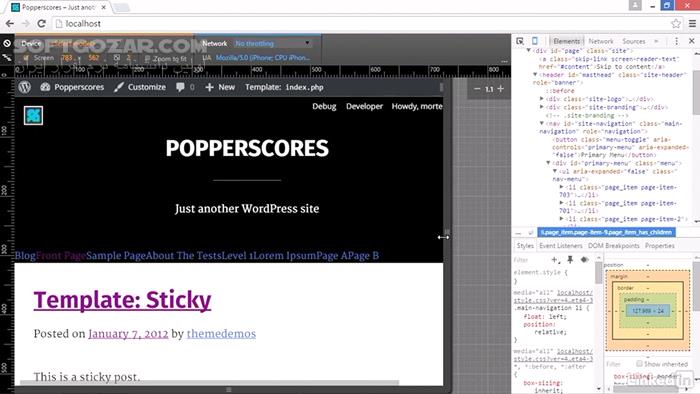Click the browser forward arrow
Viewport: 700px width, 394px height.
coord(25,24)
